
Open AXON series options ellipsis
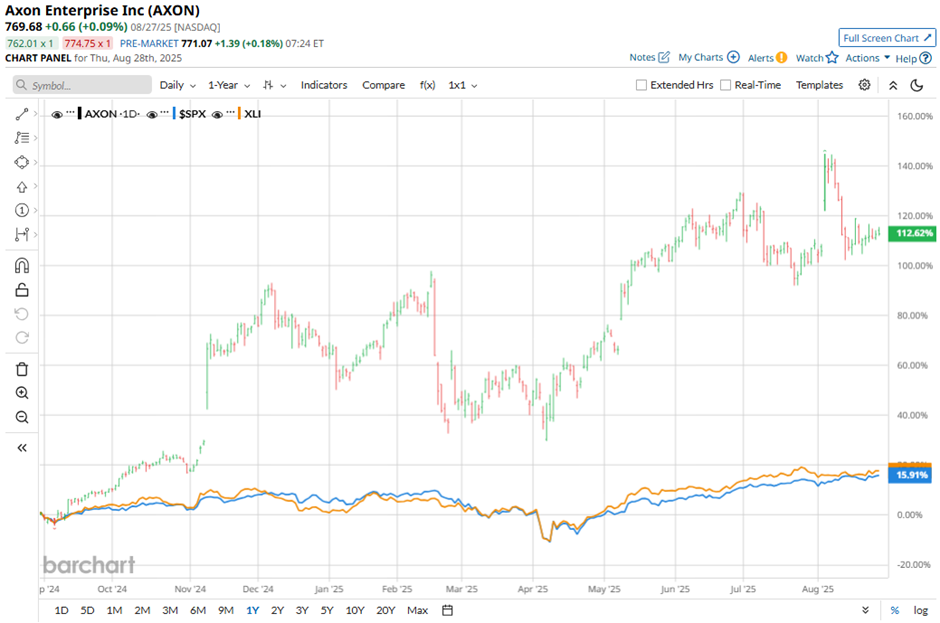[x=71, y=113]
